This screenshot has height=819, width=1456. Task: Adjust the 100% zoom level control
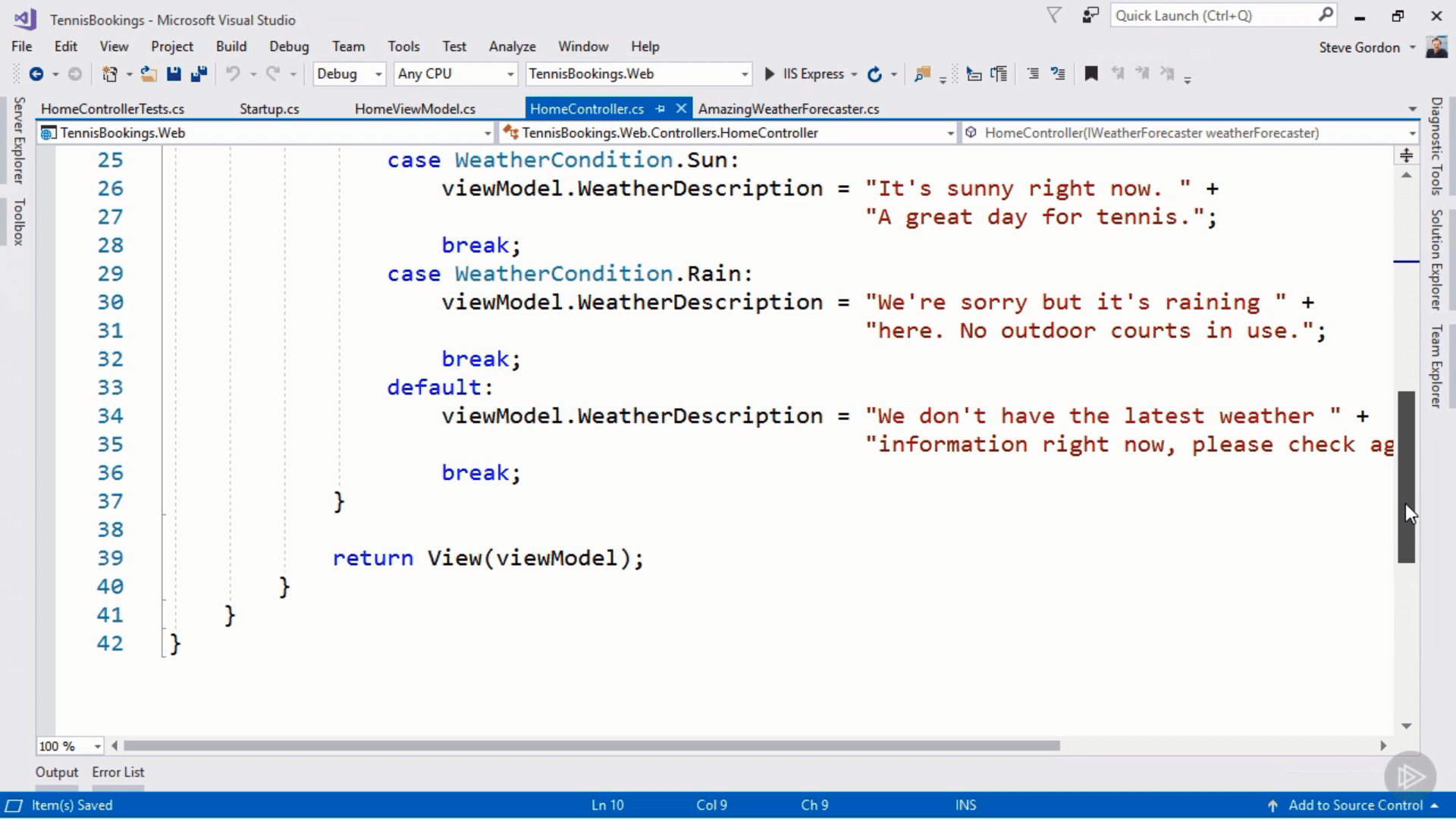[68, 746]
